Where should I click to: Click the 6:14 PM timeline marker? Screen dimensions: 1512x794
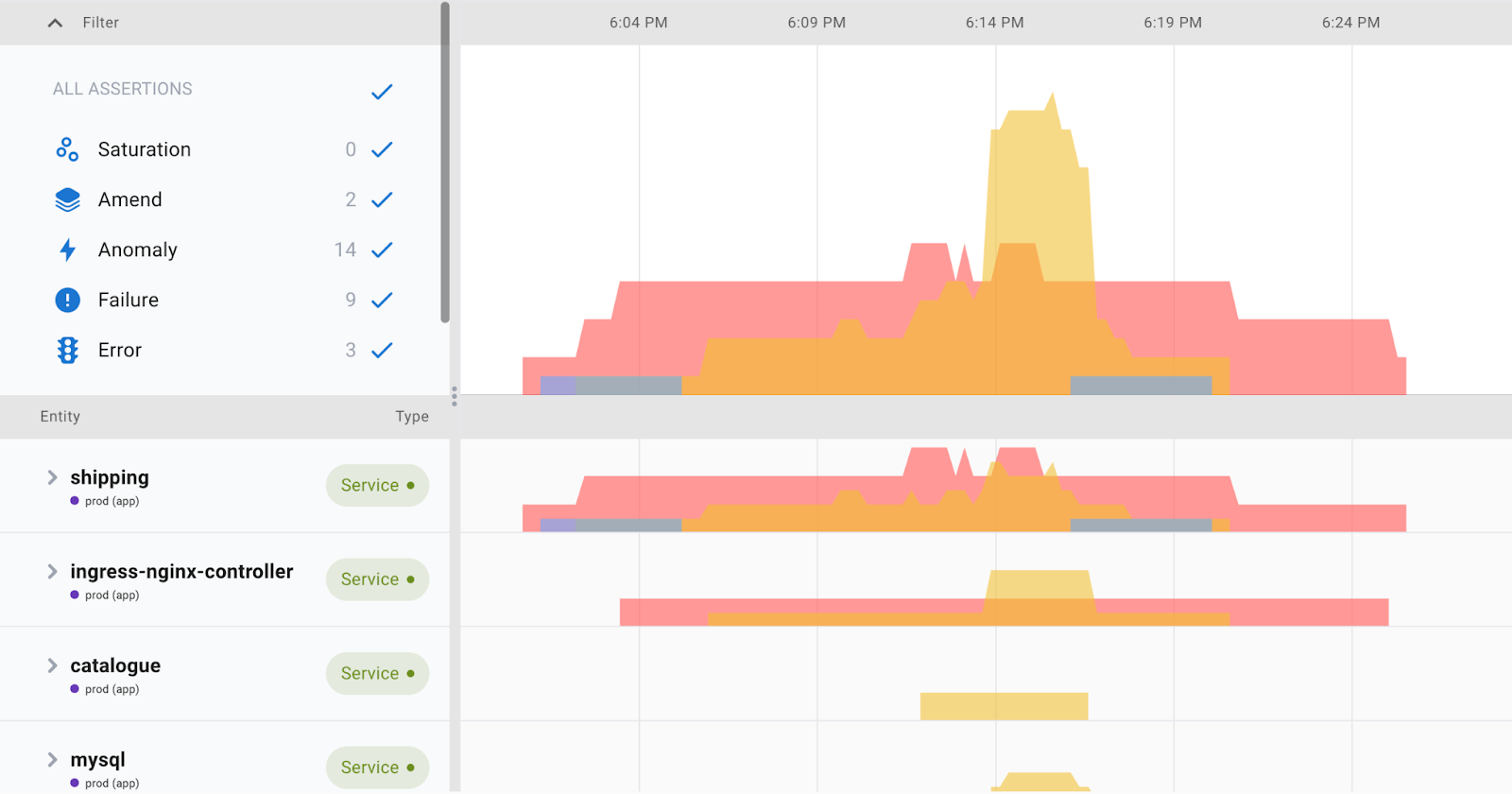point(994,23)
